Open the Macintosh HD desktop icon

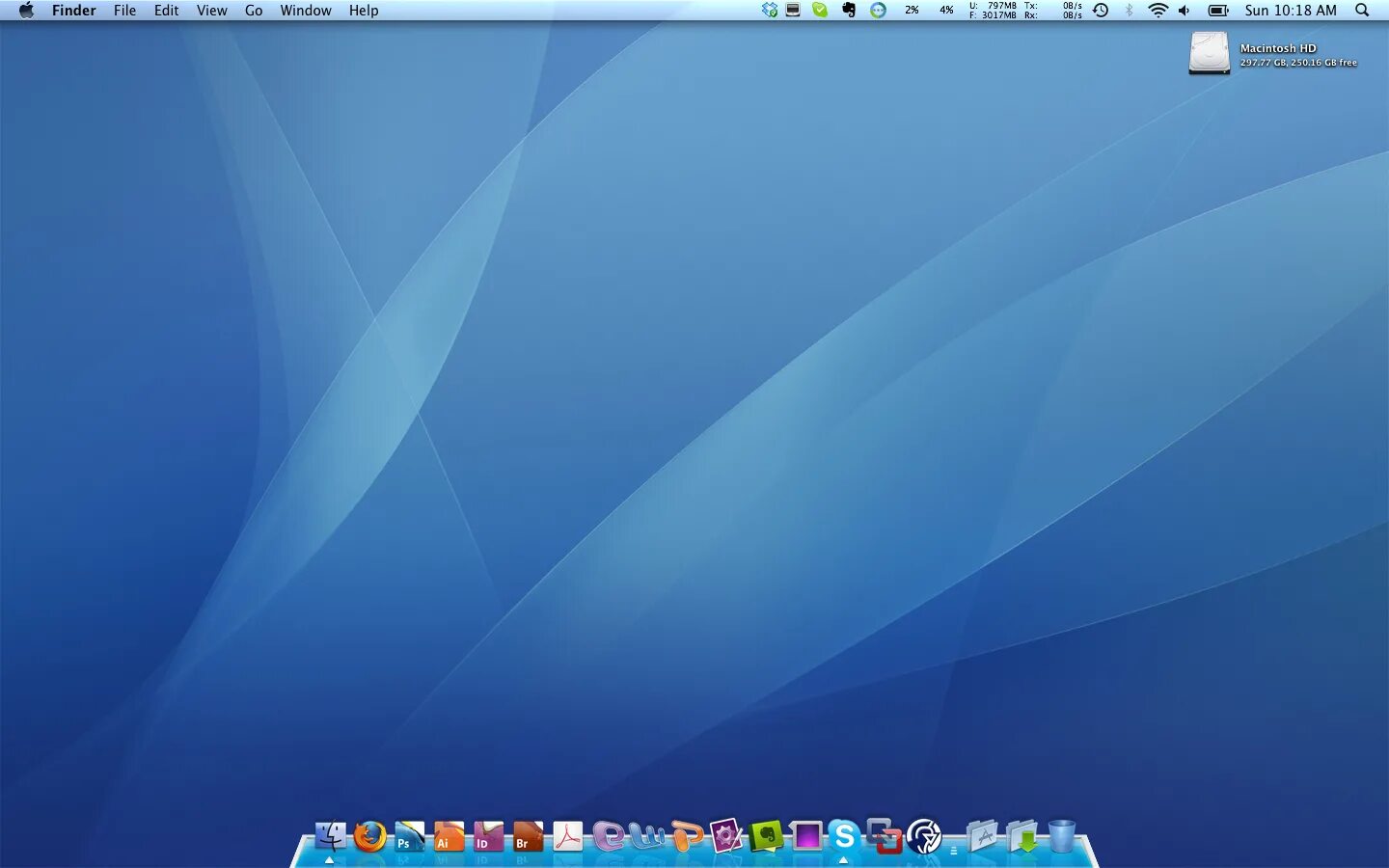pyautogui.click(x=1208, y=52)
